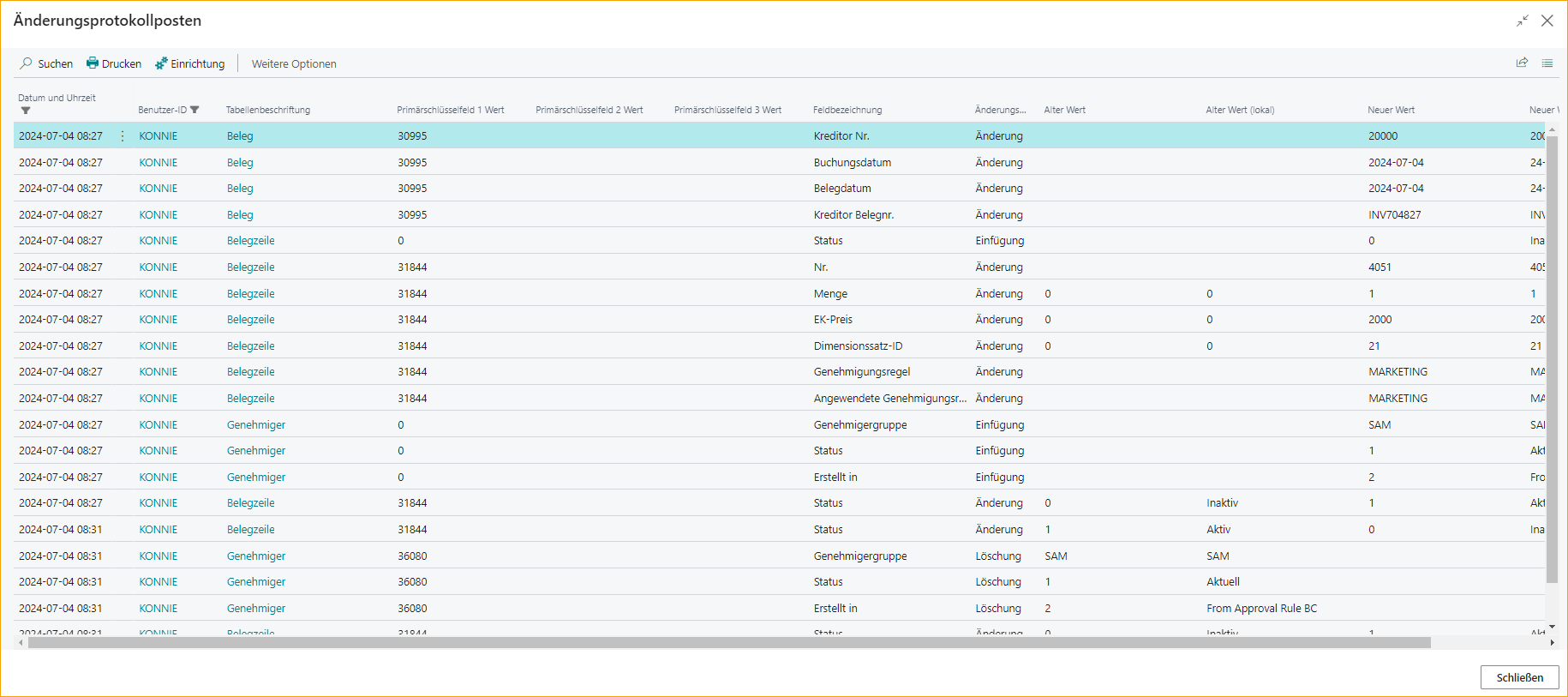The image size is (1568, 697).
Task: Select the Angewendete Genehmigungsr... cell
Action: click(890, 399)
